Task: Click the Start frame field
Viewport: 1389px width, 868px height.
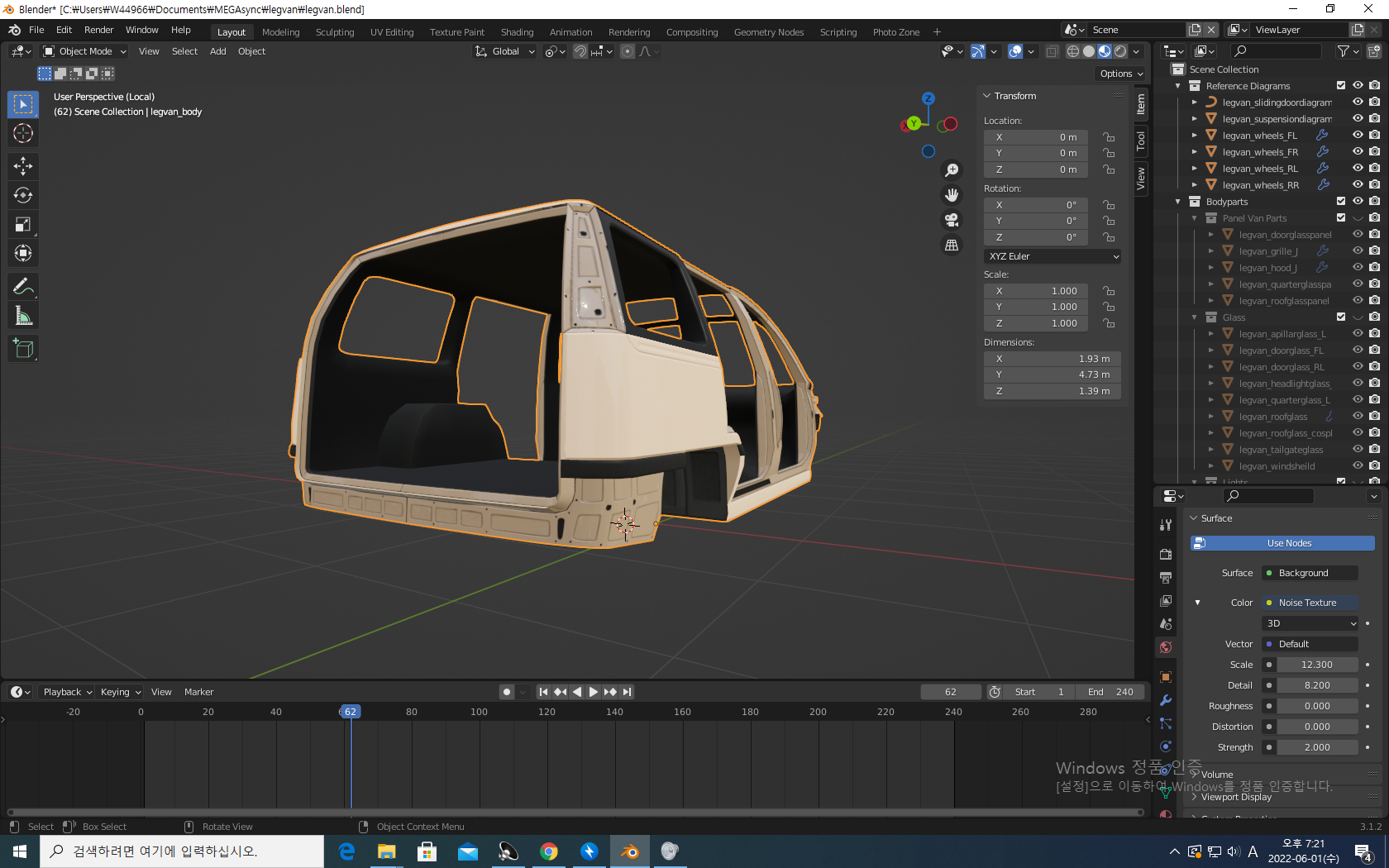Action: click(x=1039, y=692)
